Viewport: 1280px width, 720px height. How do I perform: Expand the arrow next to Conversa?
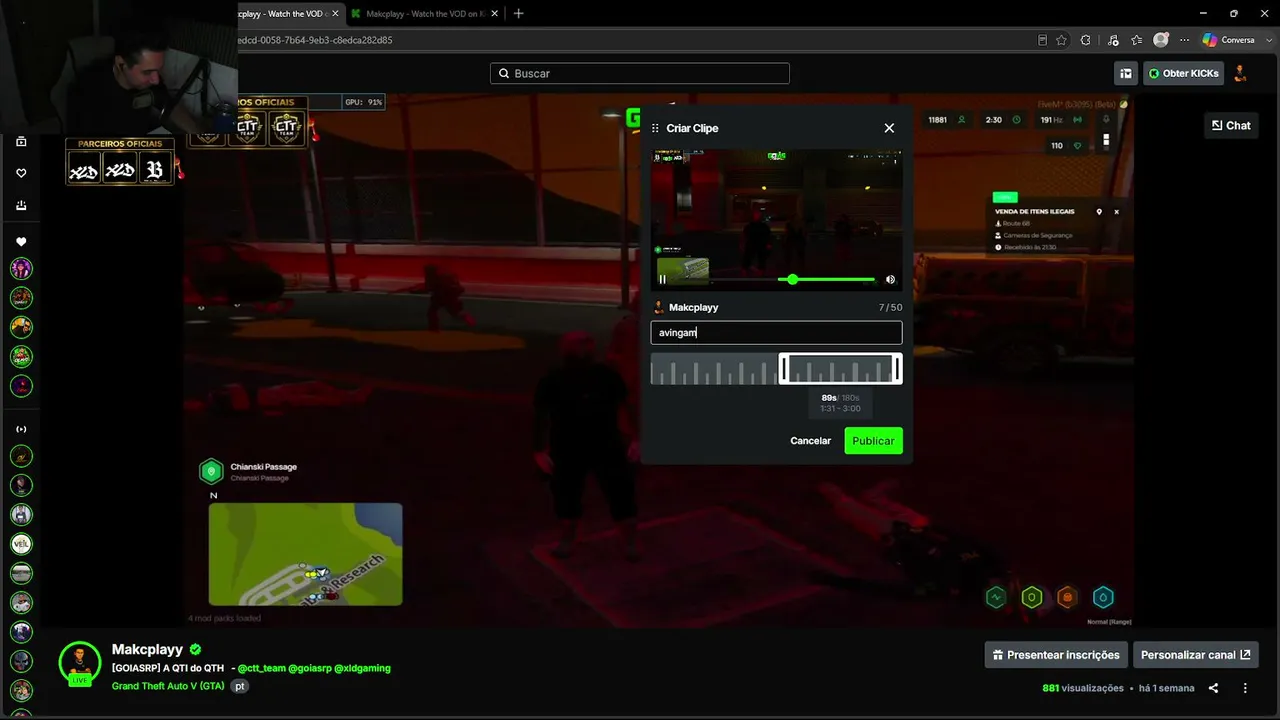click(1268, 40)
